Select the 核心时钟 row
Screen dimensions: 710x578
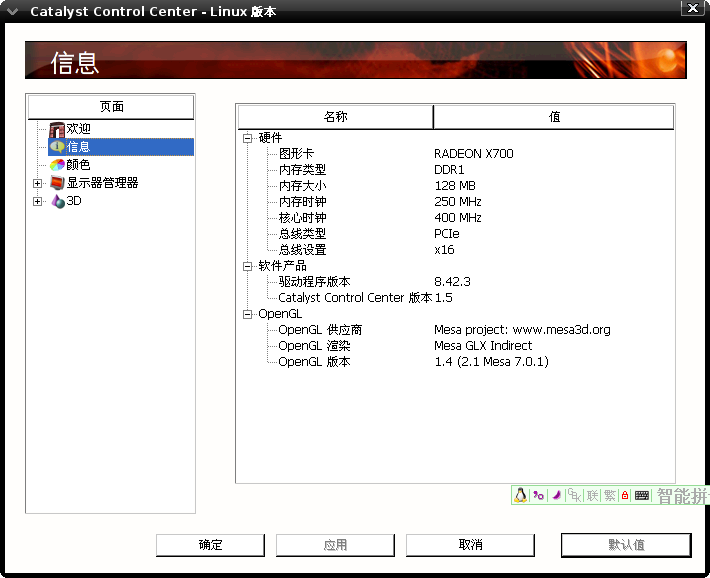point(458,218)
